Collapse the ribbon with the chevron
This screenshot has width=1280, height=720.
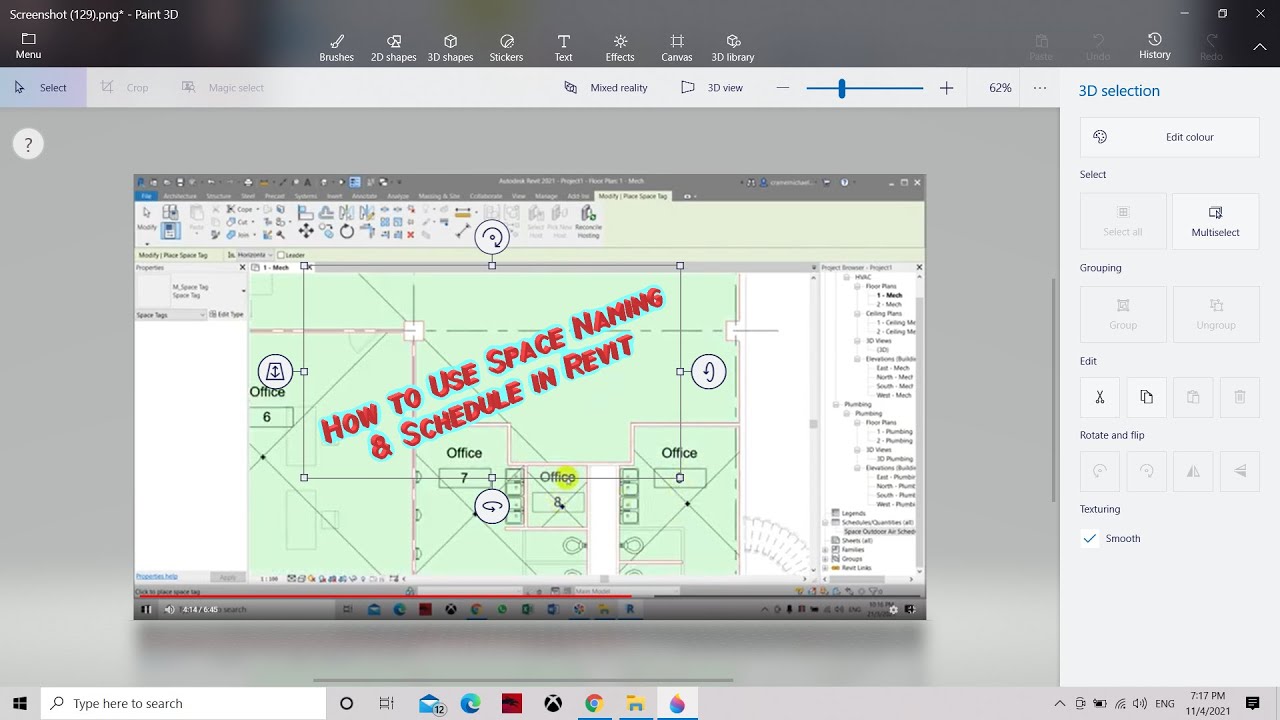pyautogui.click(x=1260, y=46)
